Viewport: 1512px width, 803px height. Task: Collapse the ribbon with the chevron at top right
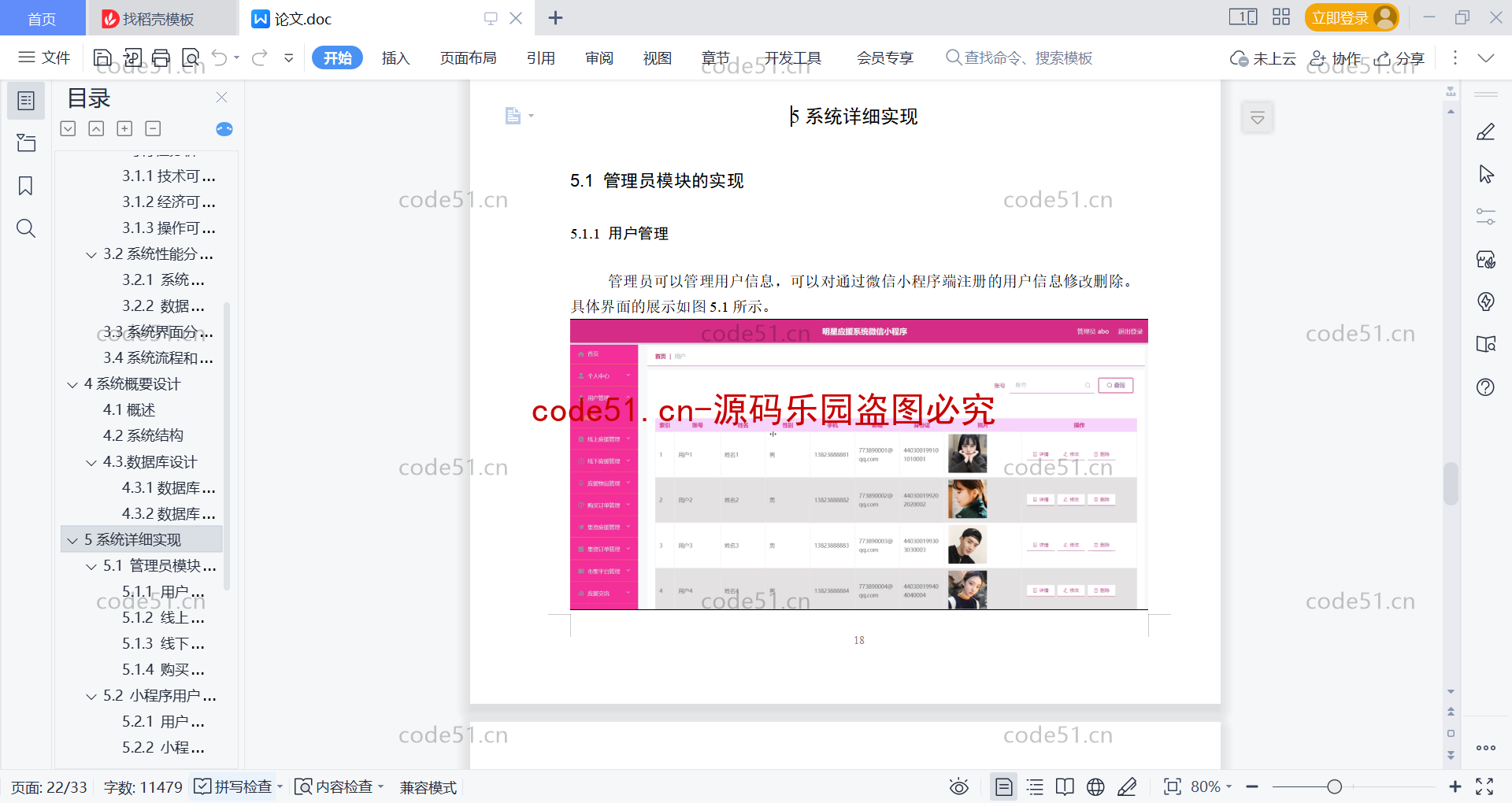(1486, 58)
